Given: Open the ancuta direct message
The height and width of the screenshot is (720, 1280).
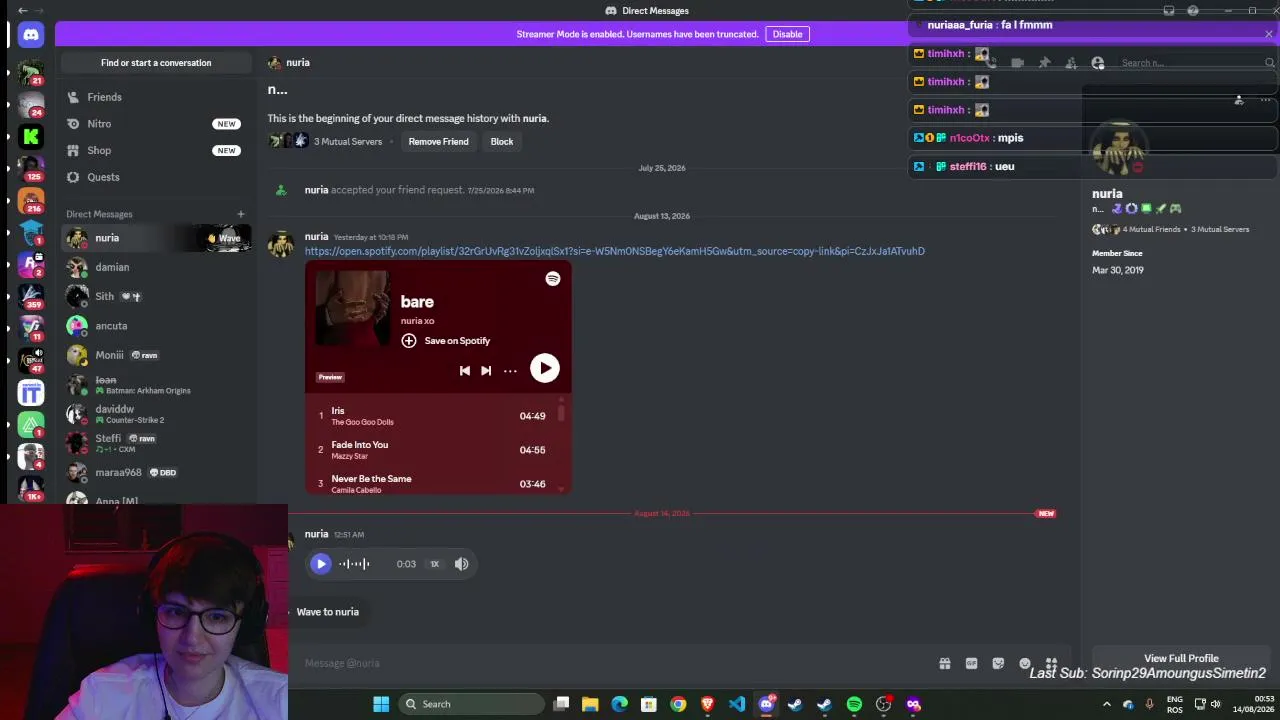Looking at the screenshot, I should pyautogui.click(x=155, y=326).
